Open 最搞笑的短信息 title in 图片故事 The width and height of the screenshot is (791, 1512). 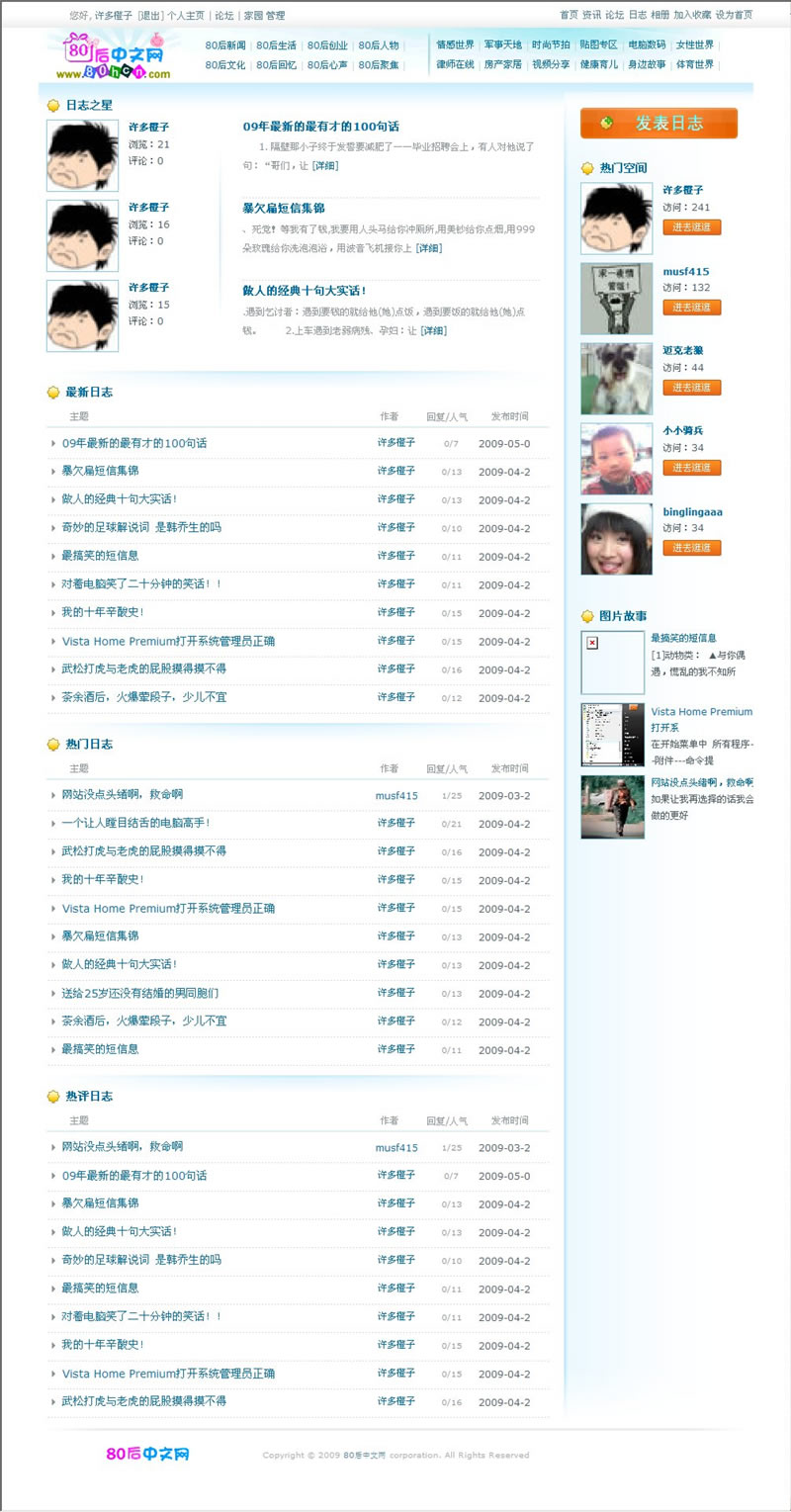click(x=683, y=638)
